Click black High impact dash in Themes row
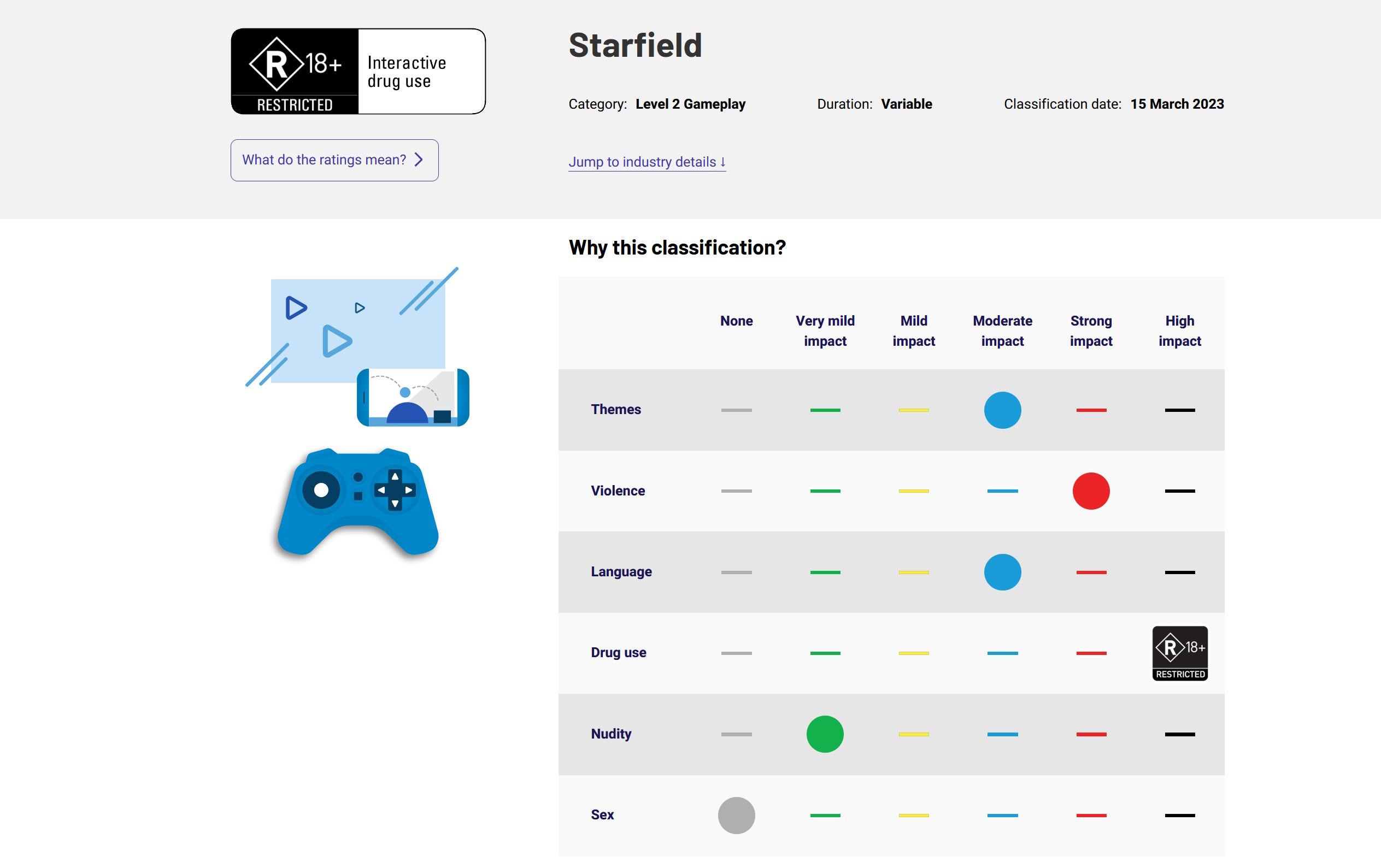This screenshot has height=868, width=1381. coord(1179,410)
